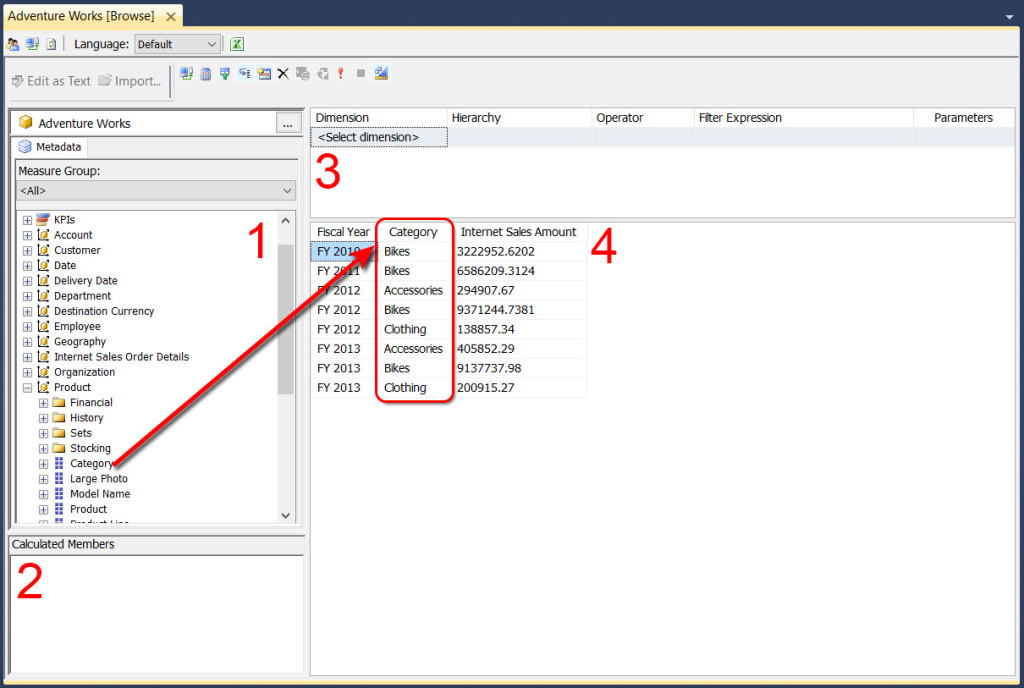Click the Reconnect icon in top toolbar
The image size is (1024, 688).
(32, 44)
